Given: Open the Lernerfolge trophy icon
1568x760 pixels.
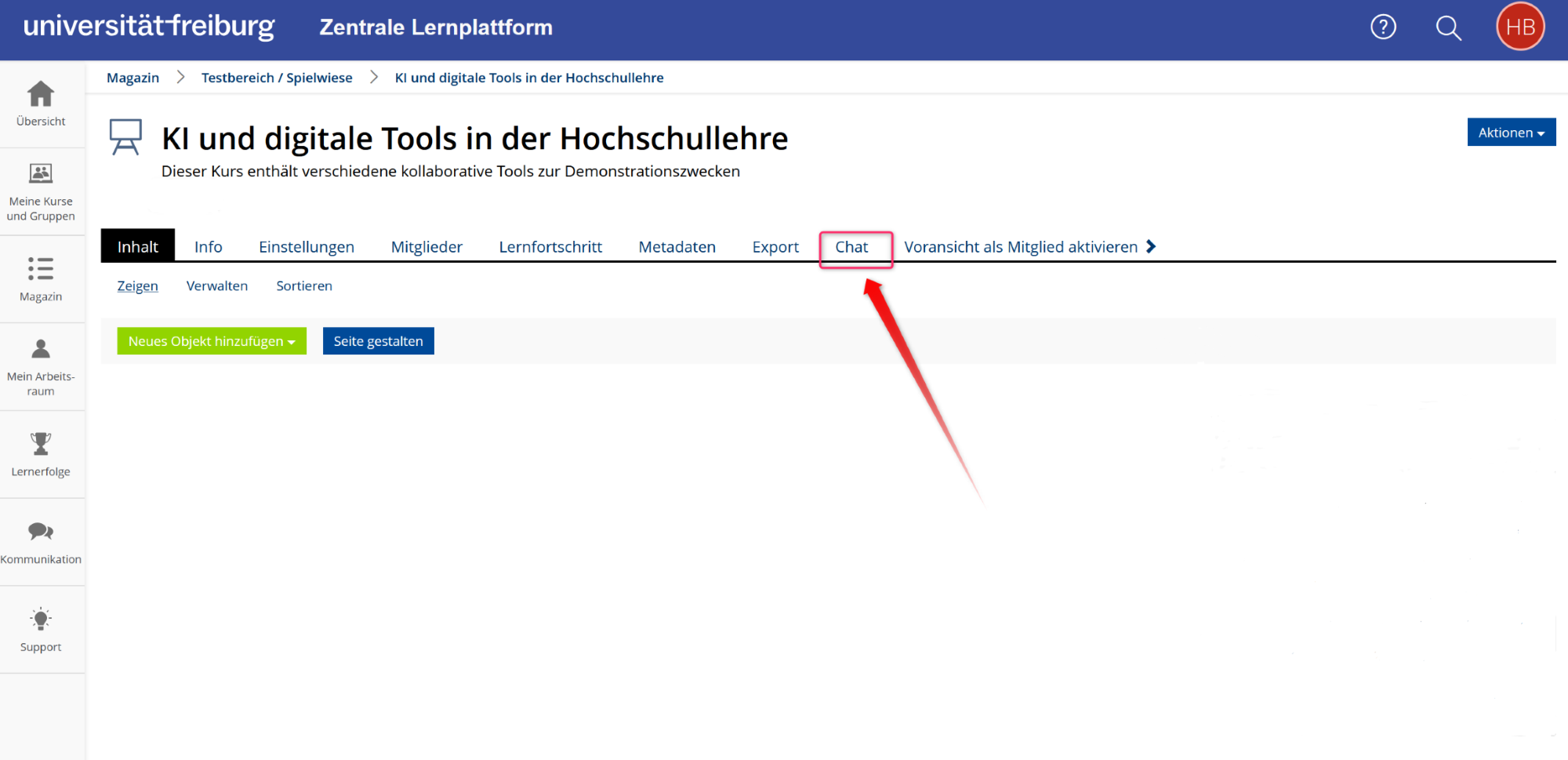Looking at the screenshot, I should coord(41,453).
